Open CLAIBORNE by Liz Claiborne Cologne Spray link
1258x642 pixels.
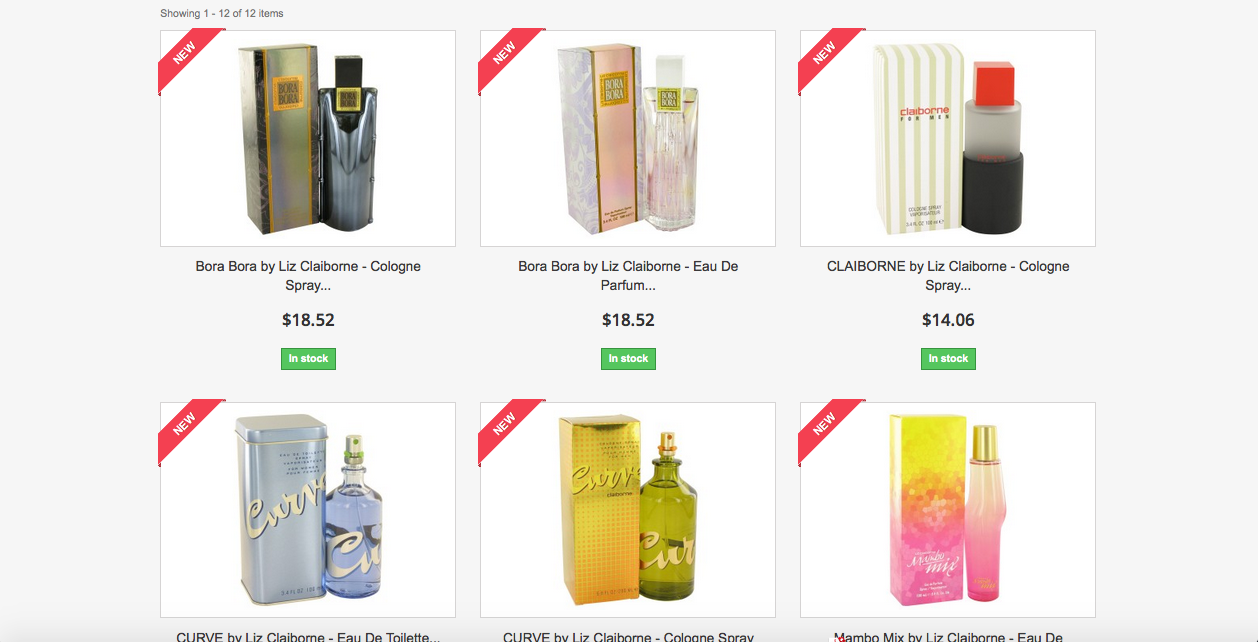948,276
